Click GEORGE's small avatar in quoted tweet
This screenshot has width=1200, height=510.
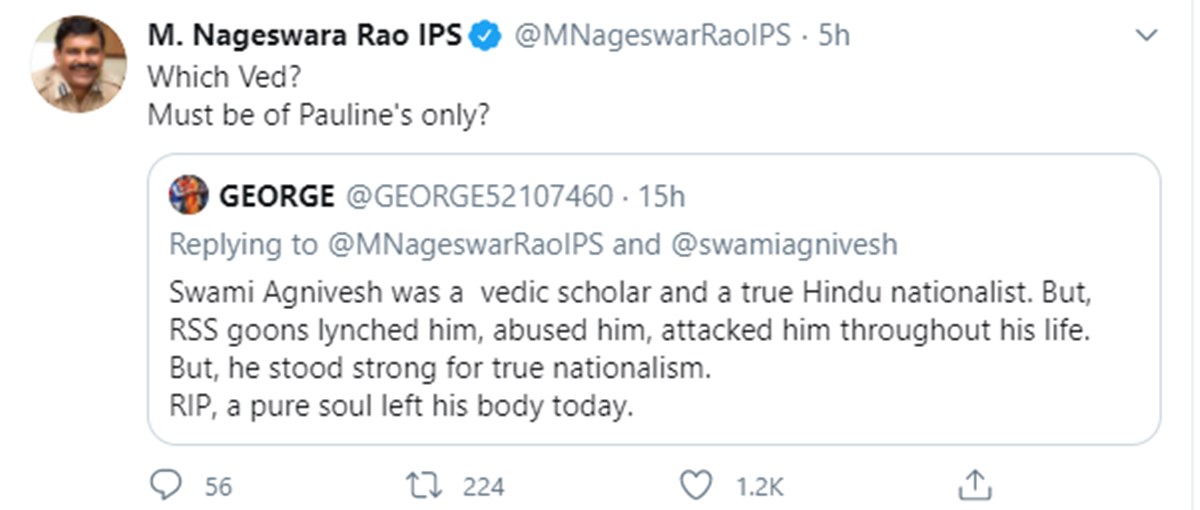[x=188, y=195]
